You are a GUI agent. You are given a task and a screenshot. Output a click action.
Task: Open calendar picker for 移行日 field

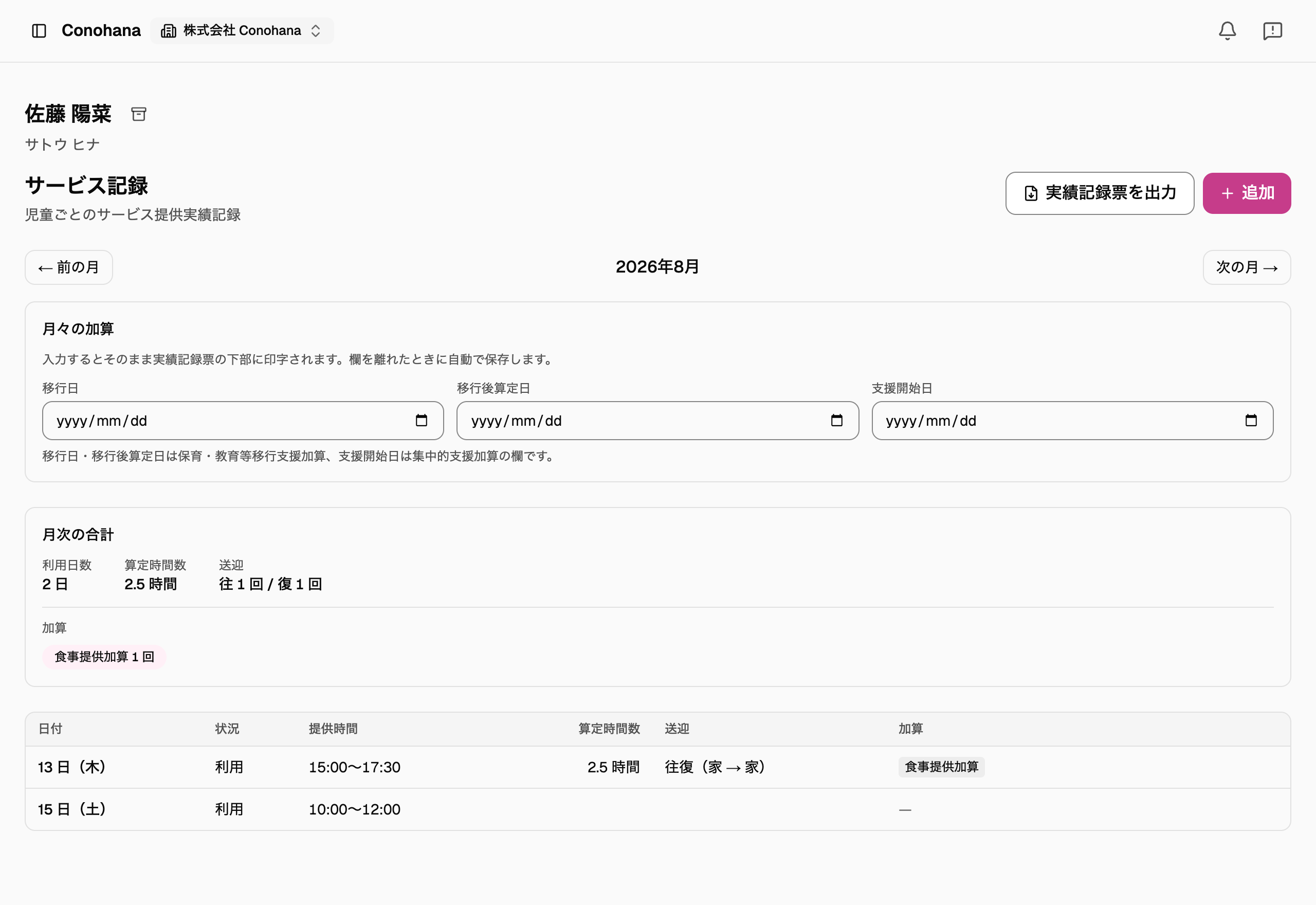[422, 420]
